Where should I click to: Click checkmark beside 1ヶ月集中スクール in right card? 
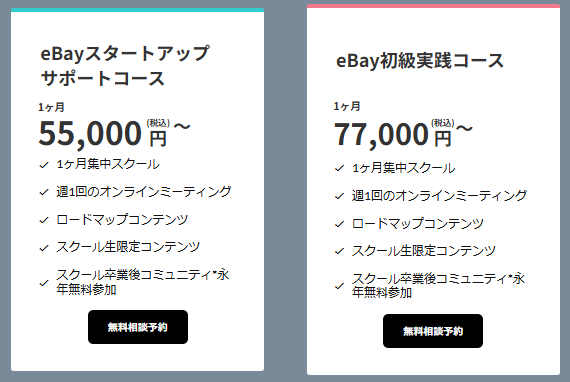340,168
